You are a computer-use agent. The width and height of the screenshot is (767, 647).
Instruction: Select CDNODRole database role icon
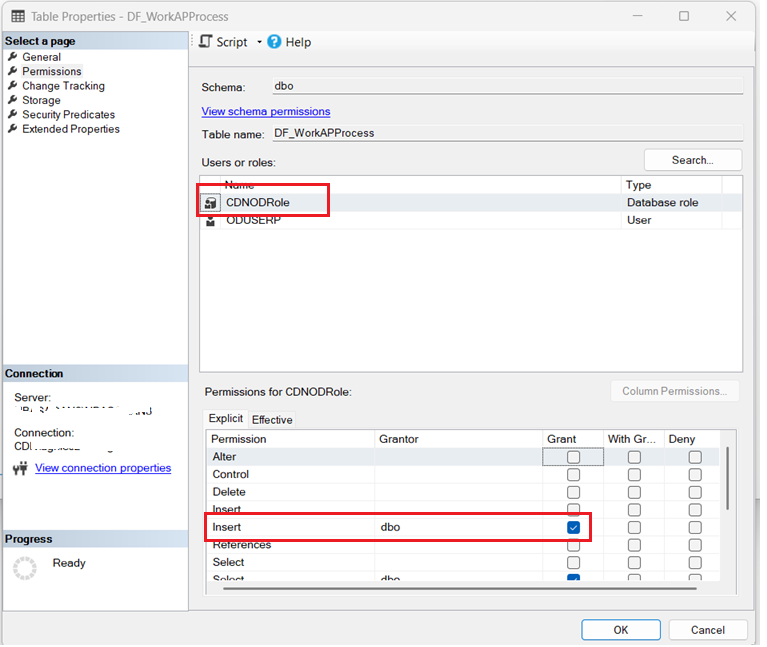click(x=211, y=202)
